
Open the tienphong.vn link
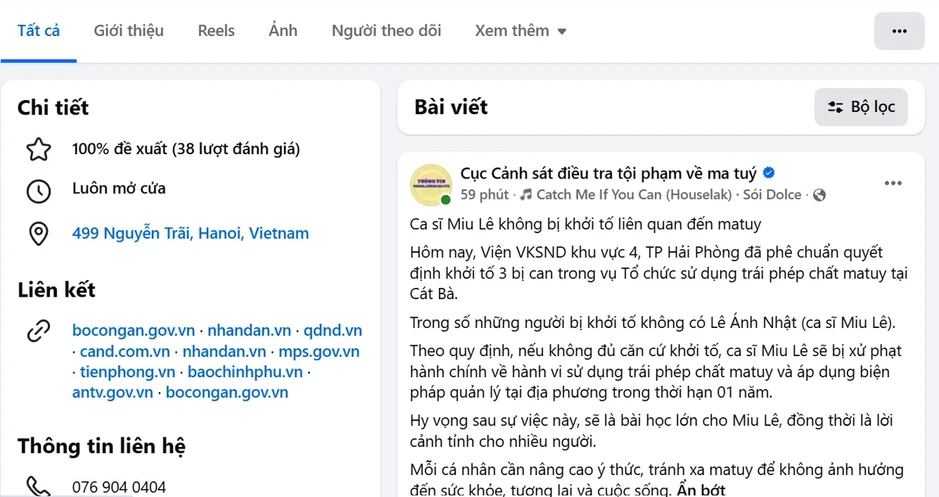tap(128, 372)
